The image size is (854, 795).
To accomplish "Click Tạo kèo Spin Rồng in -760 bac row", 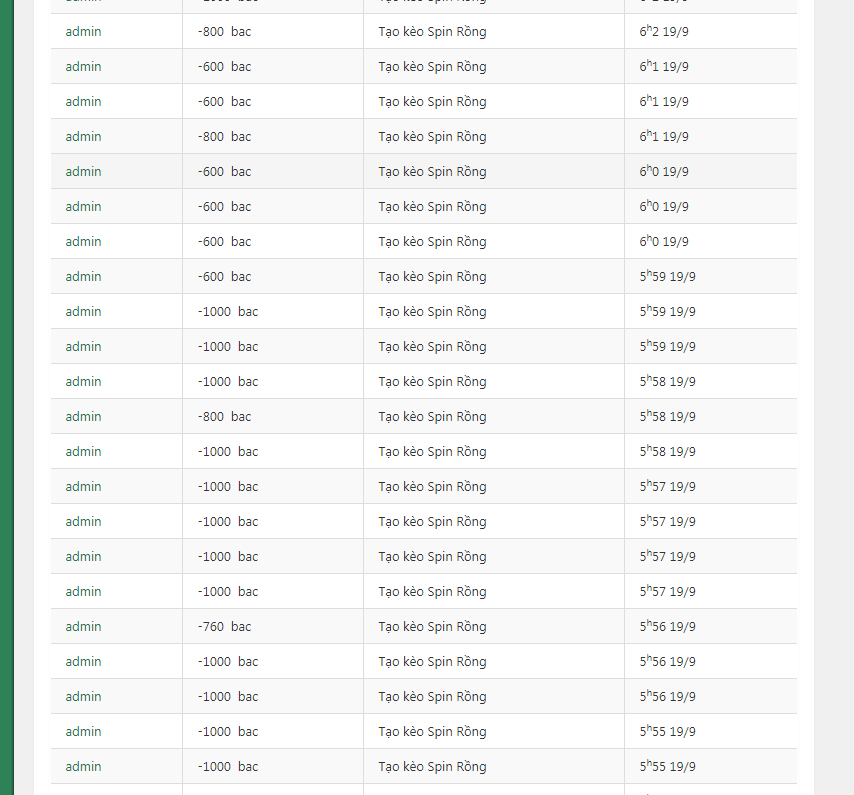I will click(432, 627).
